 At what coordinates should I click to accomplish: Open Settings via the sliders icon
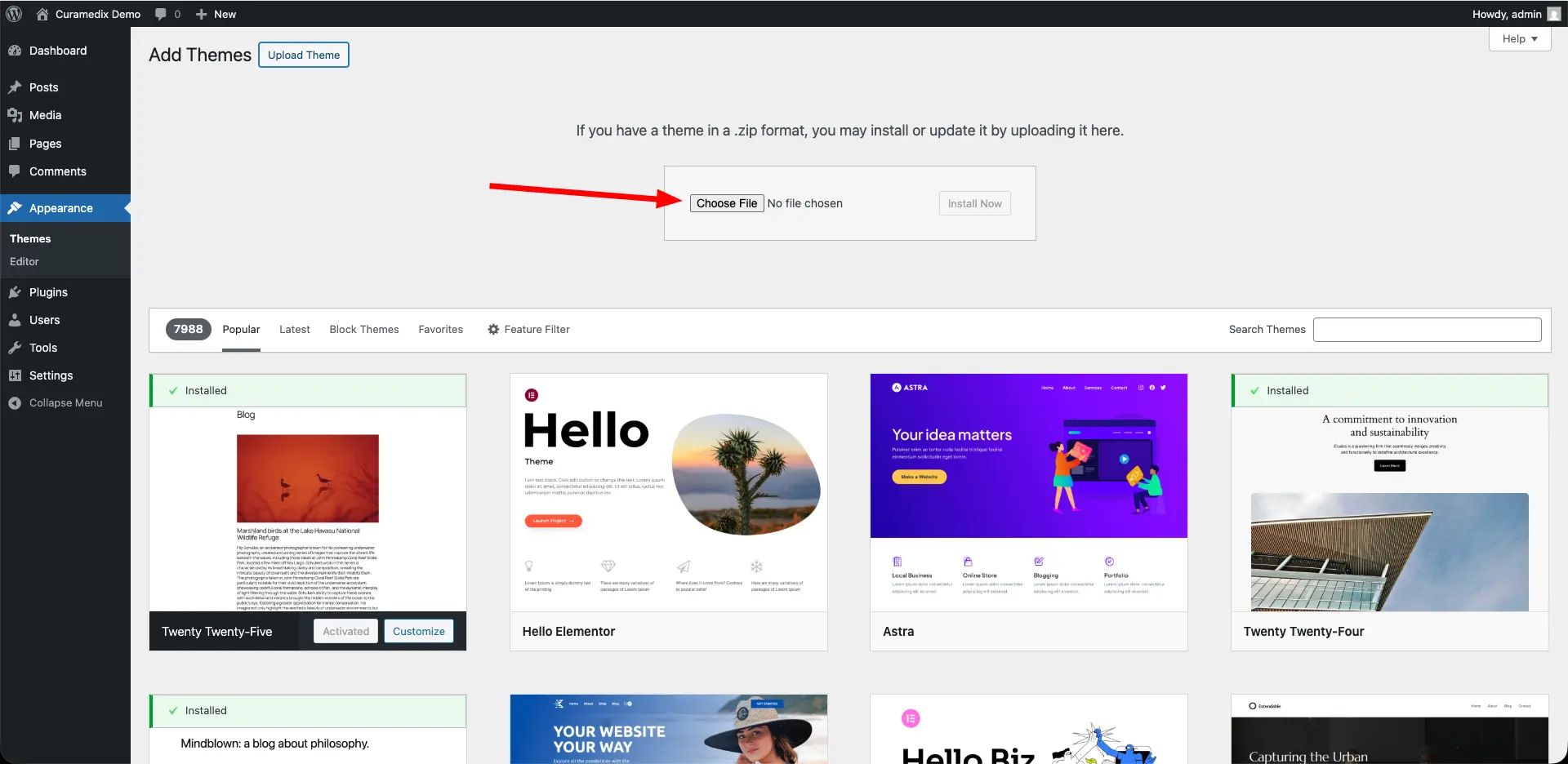[x=16, y=375]
